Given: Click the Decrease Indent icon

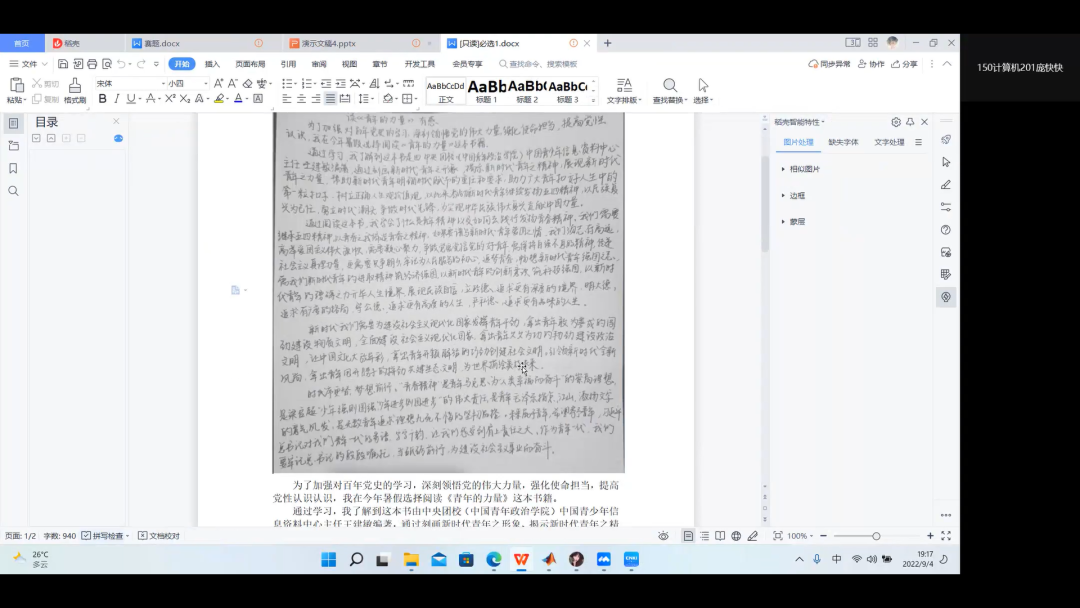Looking at the screenshot, I should (326, 83).
